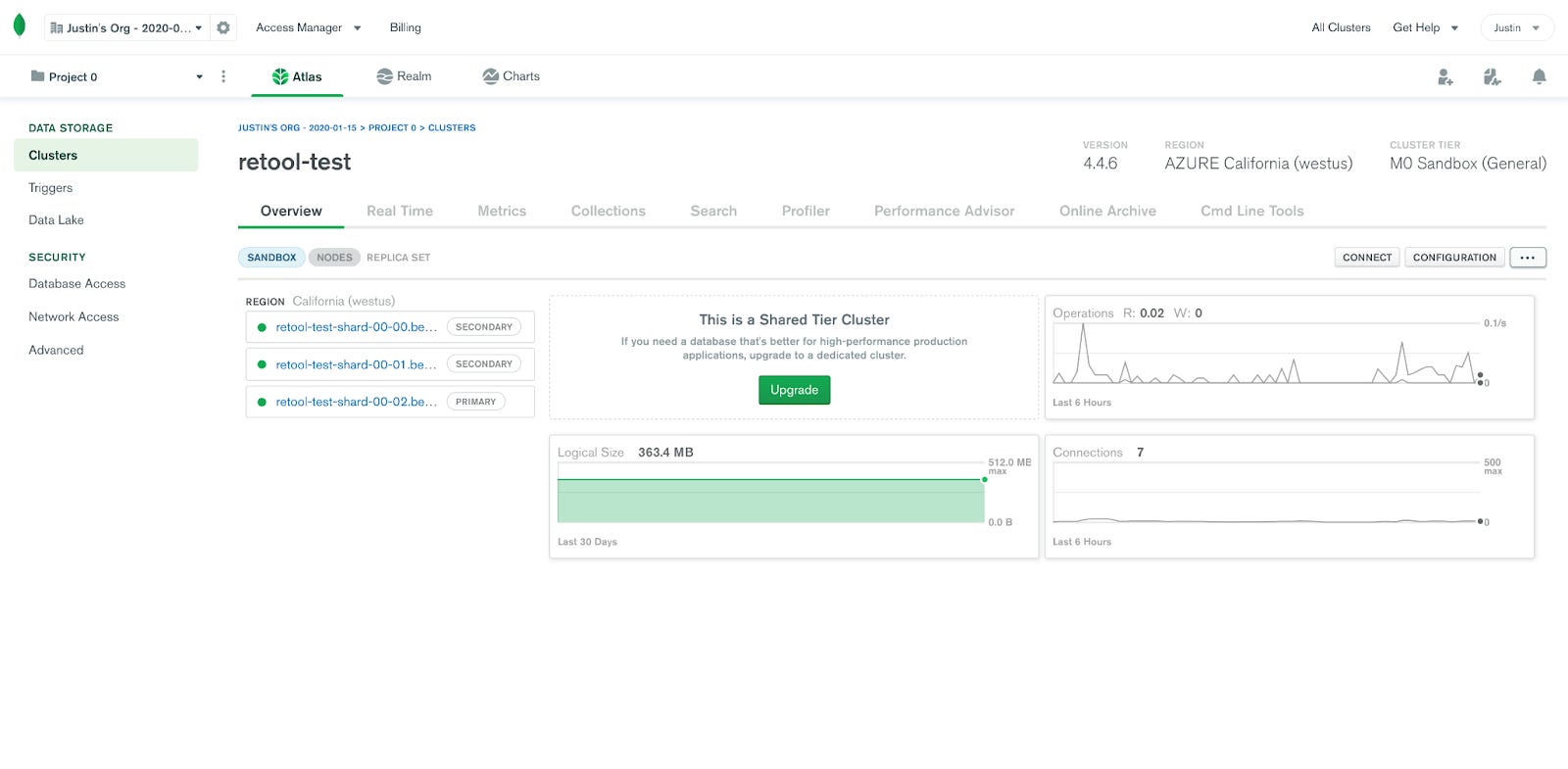
Task: Open Network Access settings
Action: pos(73,317)
